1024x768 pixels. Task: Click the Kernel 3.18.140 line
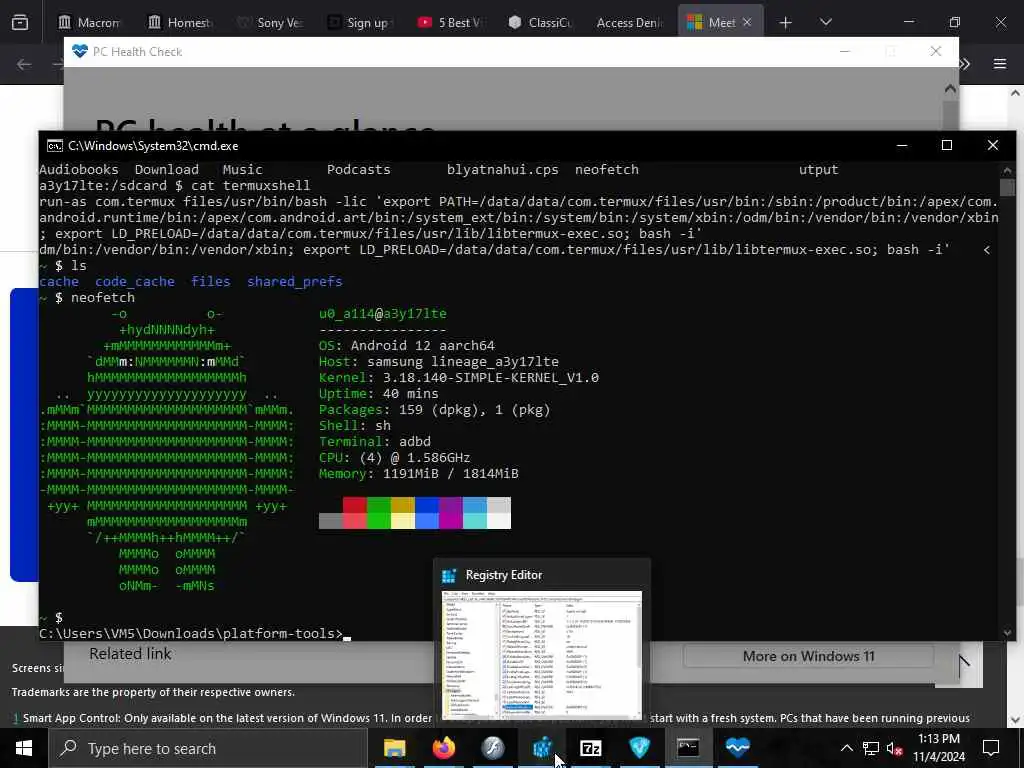(x=458, y=377)
